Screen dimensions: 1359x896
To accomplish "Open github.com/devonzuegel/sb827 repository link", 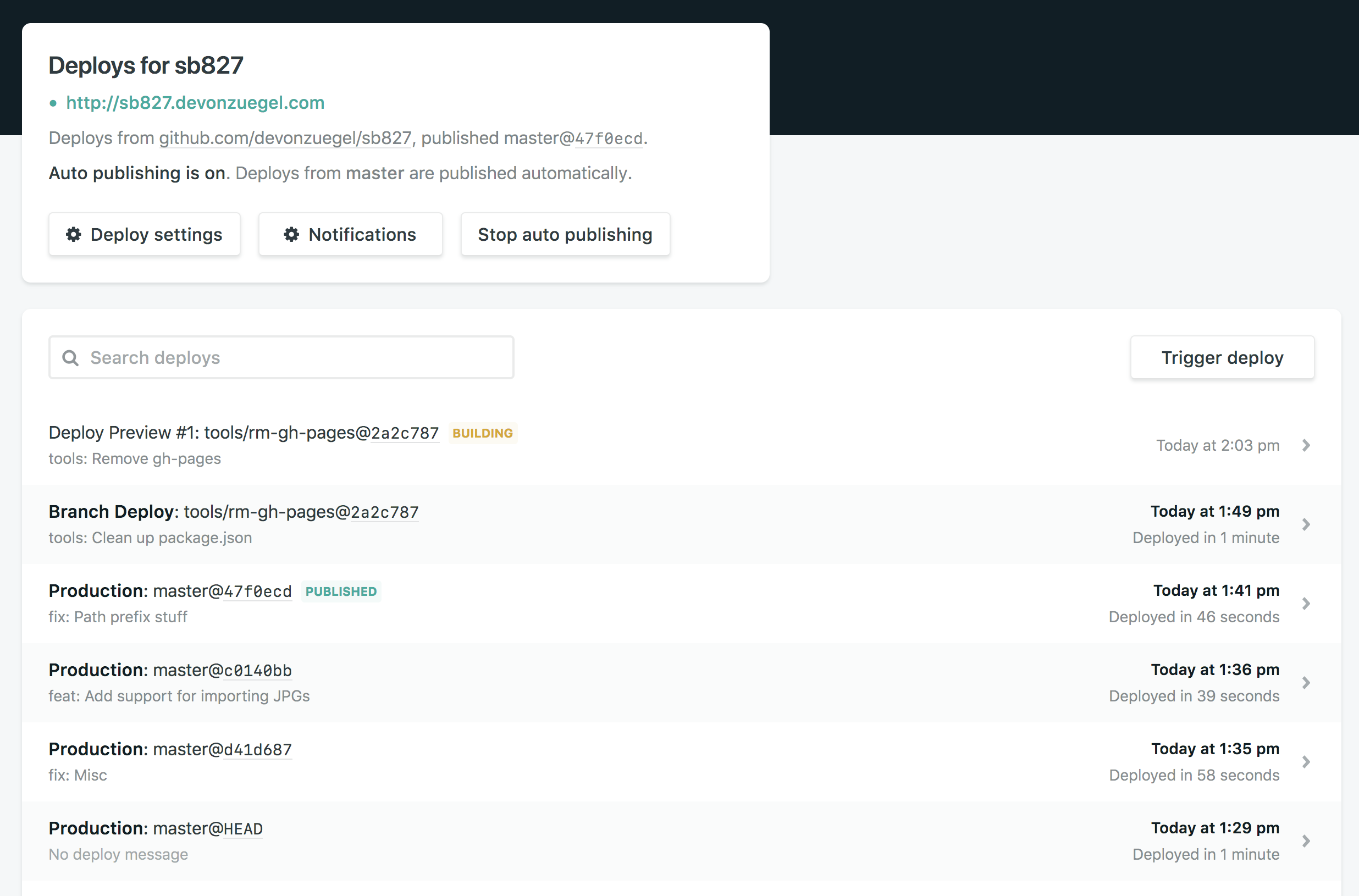I will click(x=285, y=139).
